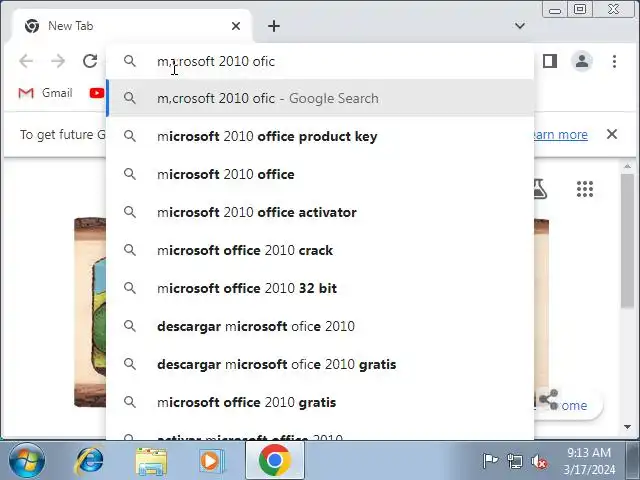Open a new tab with the plus icon
Viewport: 640px width, 480px height.
click(x=274, y=26)
